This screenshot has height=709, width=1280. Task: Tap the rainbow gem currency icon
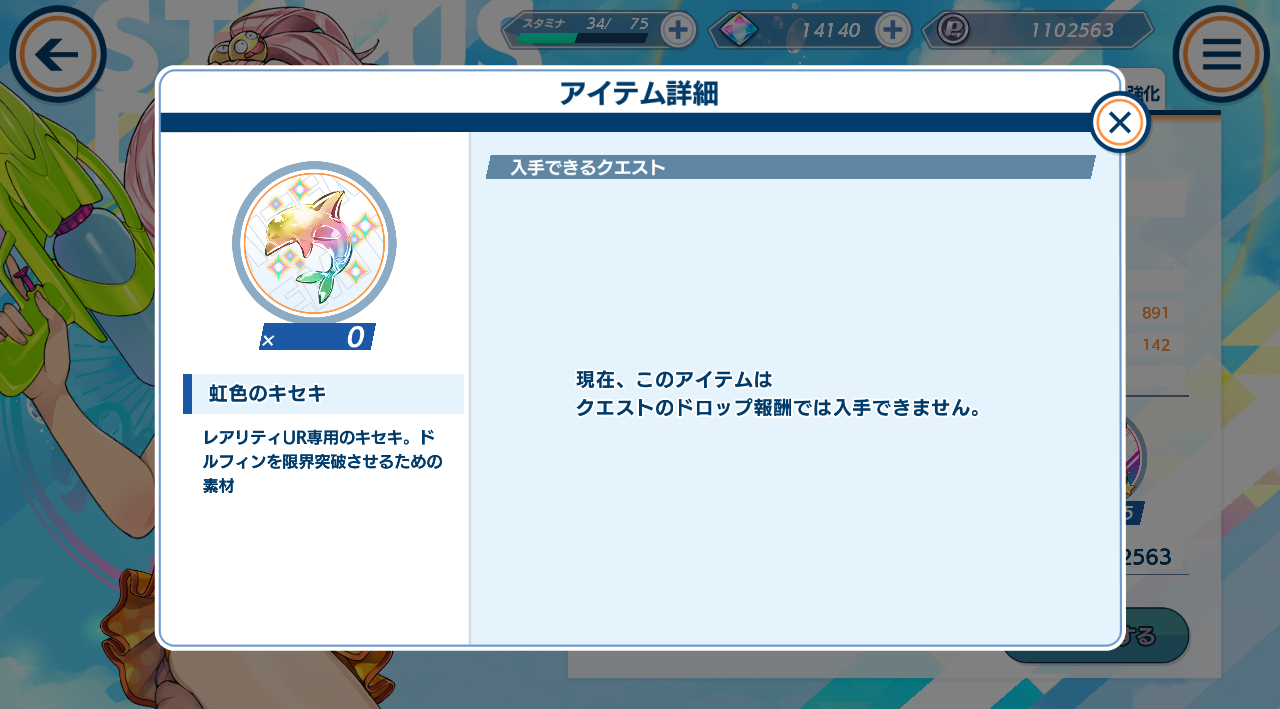[740, 30]
